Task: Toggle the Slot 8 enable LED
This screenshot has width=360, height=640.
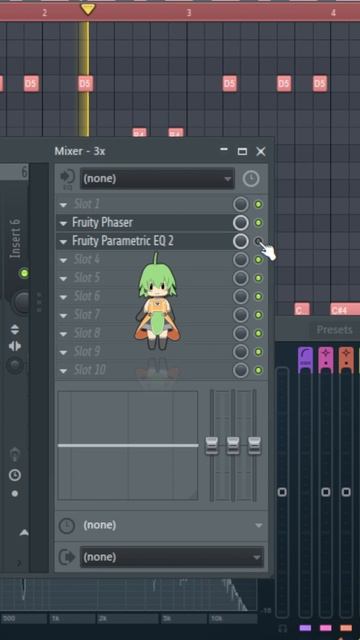Action: point(258,333)
